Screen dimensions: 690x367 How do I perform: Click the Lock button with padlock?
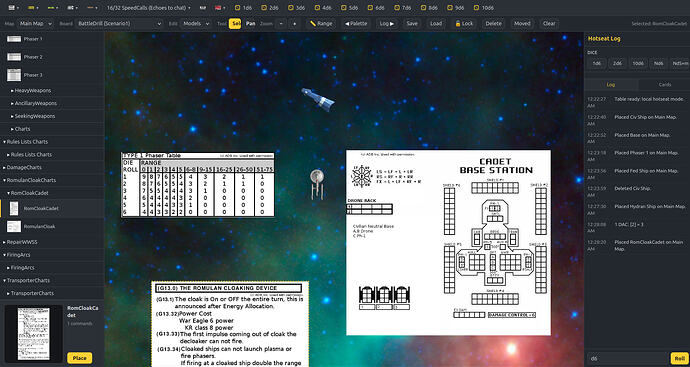(x=464, y=23)
